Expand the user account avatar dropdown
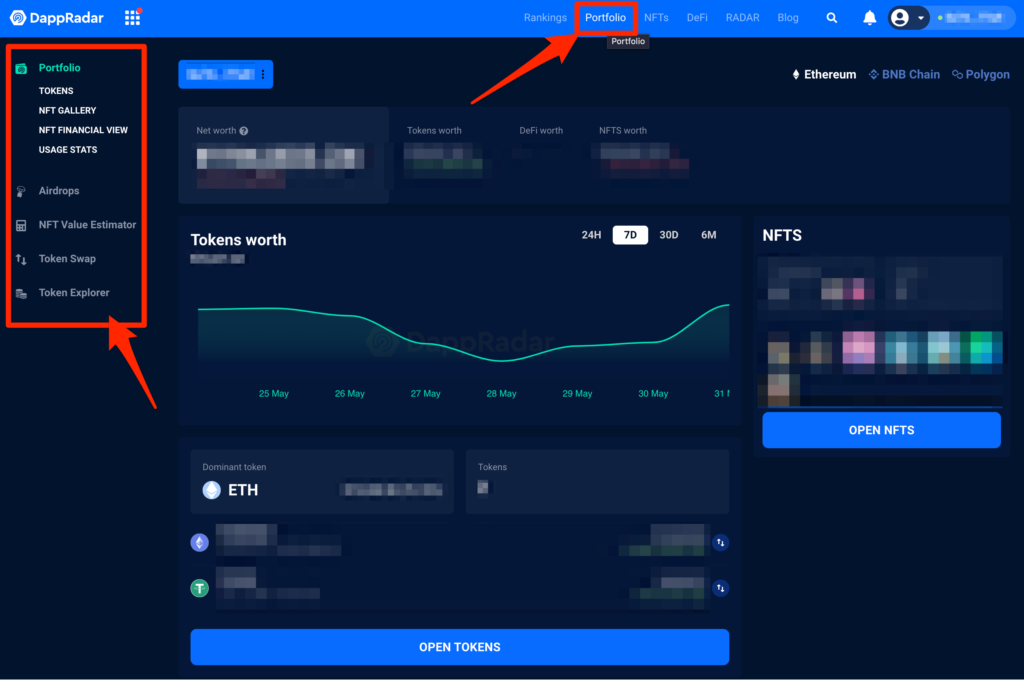The width and height of the screenshot is (1024, 695). pos(908,18)
